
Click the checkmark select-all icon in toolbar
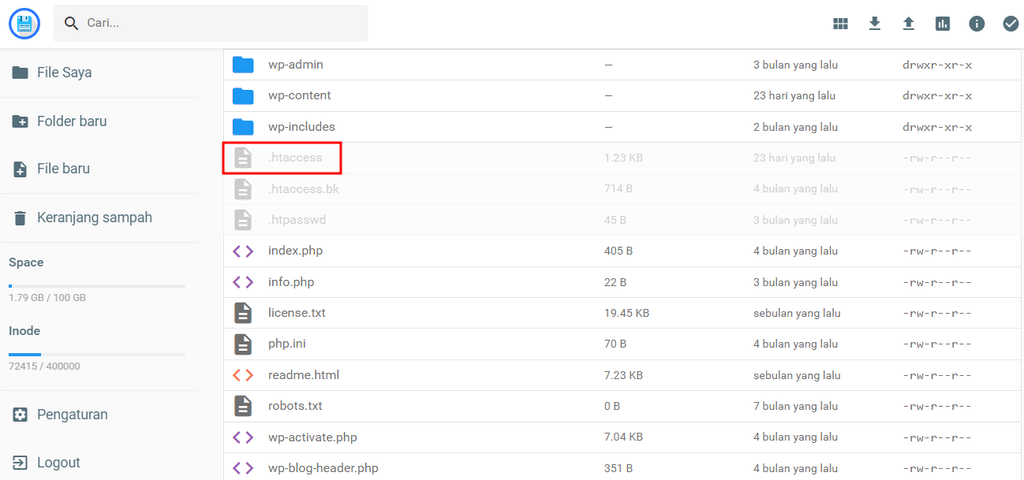click(x=1010, y=24)
